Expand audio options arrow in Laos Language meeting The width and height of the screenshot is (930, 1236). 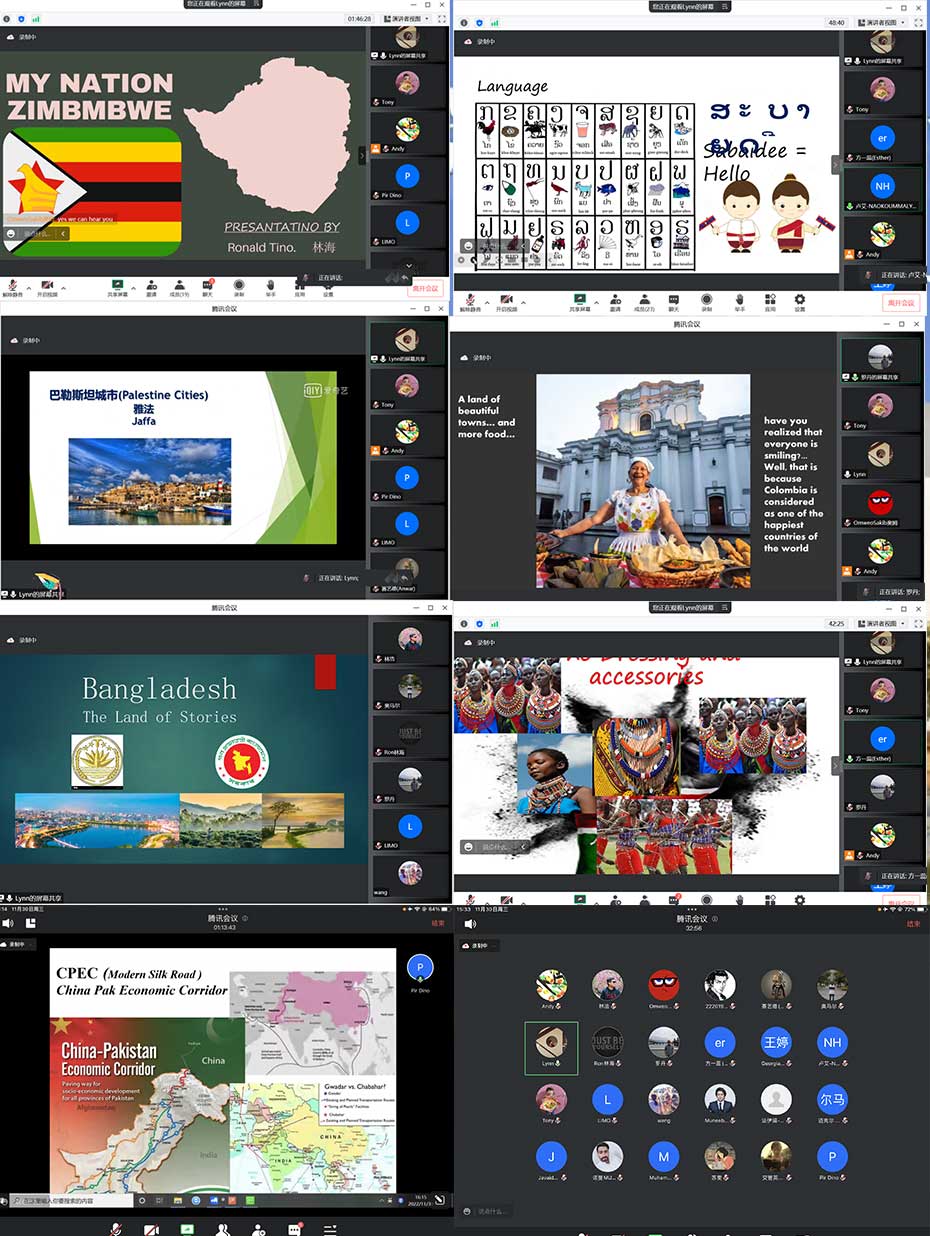click(x=488, y=300)
